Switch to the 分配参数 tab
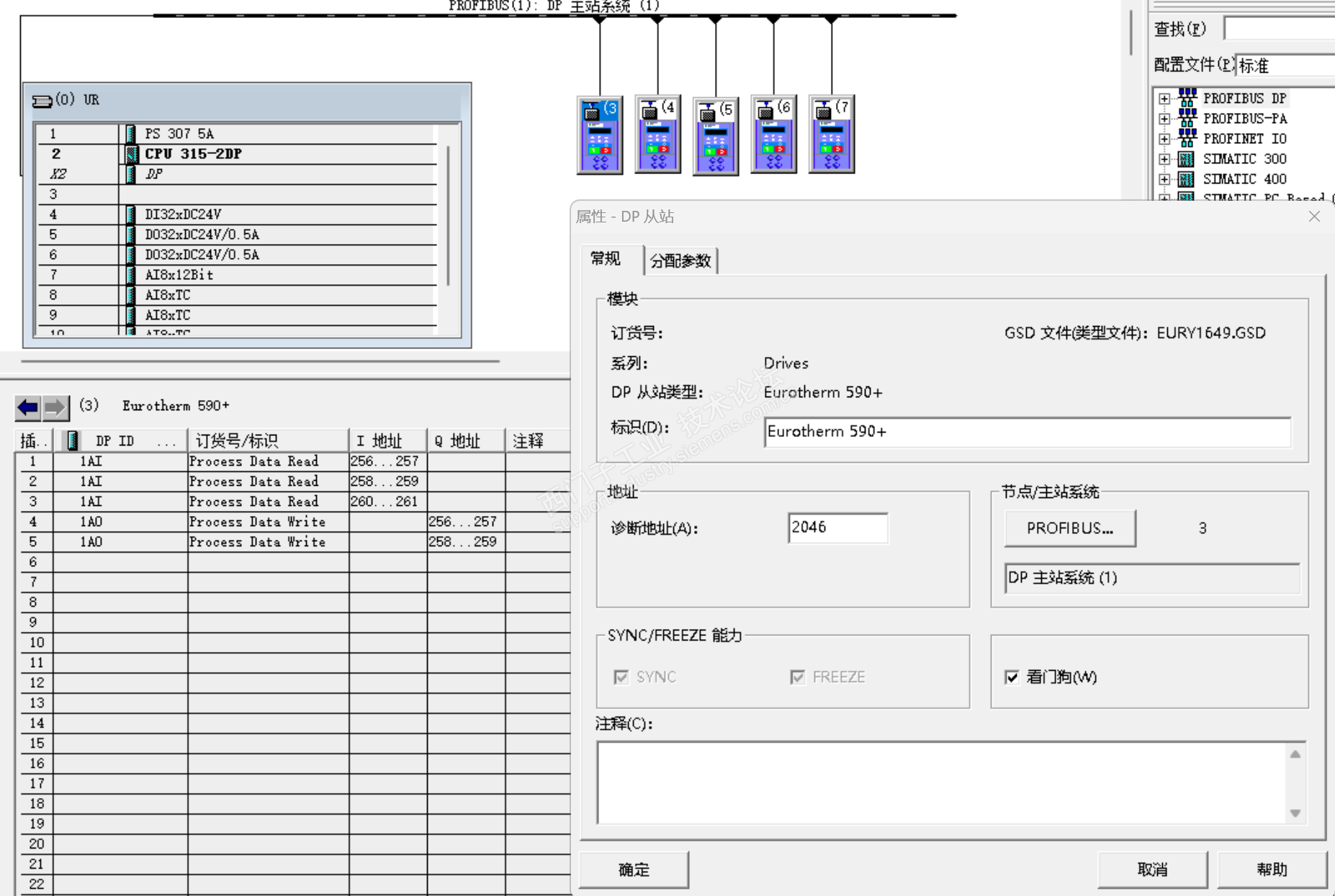Screen dimensions: 1335x896 (680, 261)
